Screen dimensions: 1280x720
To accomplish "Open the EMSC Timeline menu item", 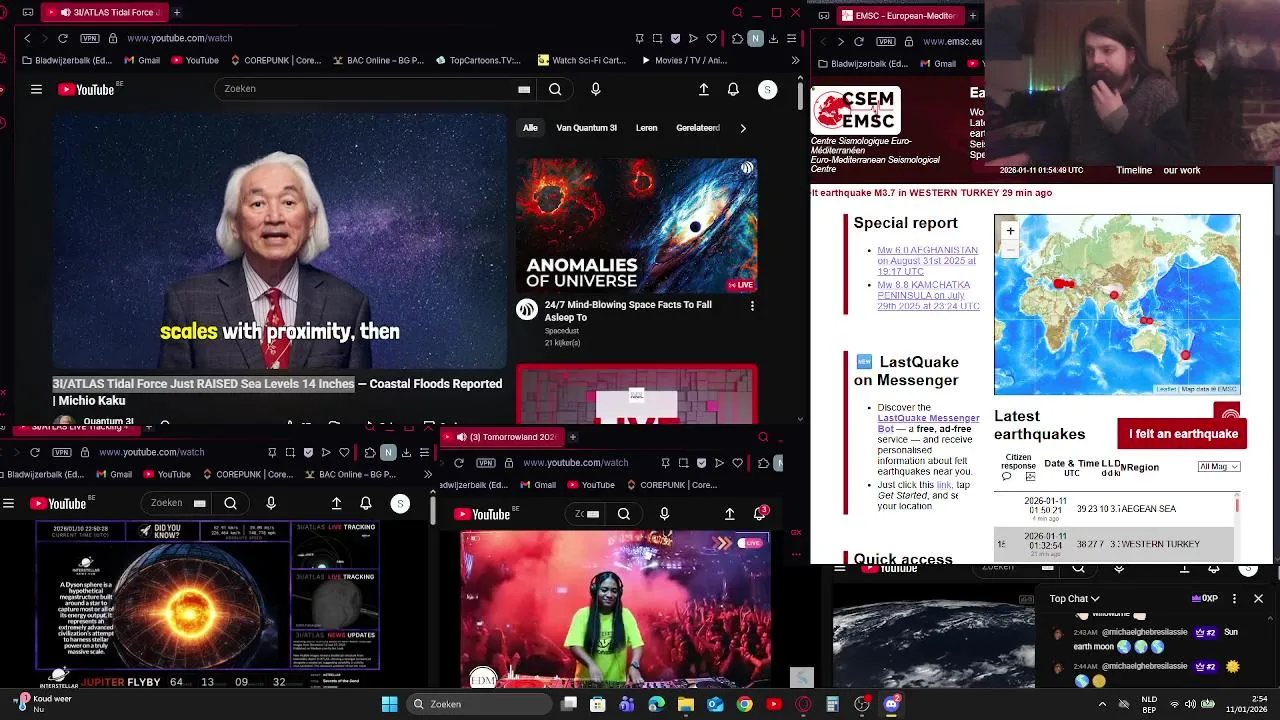I will (x=1134, y=170).
